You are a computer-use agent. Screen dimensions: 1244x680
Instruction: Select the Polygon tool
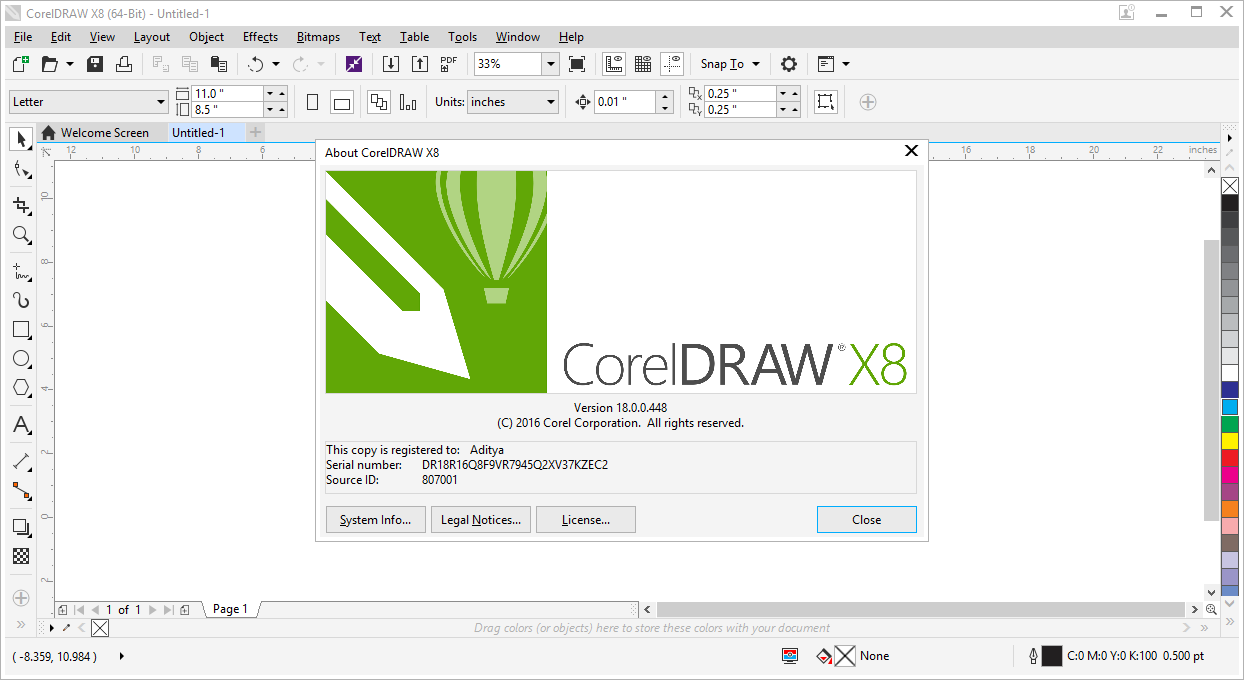(x=21, y=388)
